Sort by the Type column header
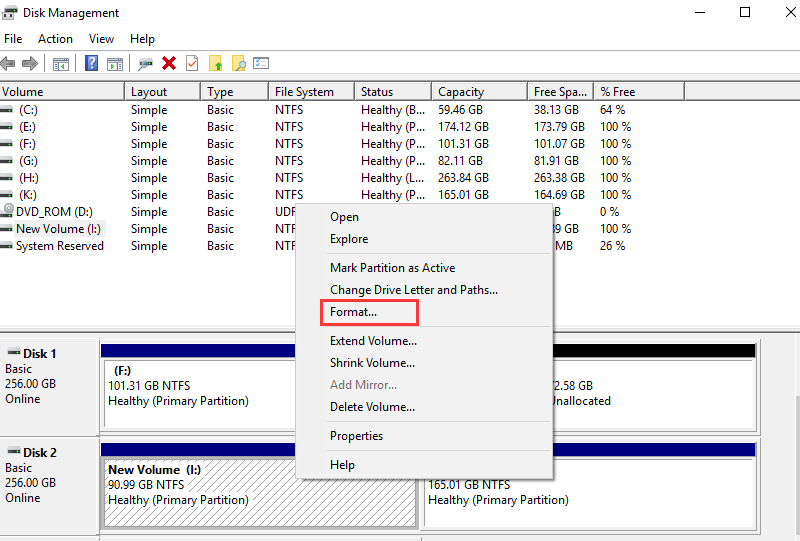 pyautogui.click(x=234, y=92)
